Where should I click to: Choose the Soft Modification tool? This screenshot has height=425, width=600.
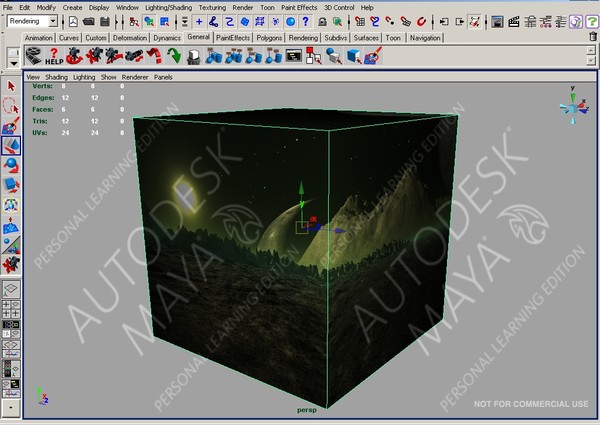point(11,225)
